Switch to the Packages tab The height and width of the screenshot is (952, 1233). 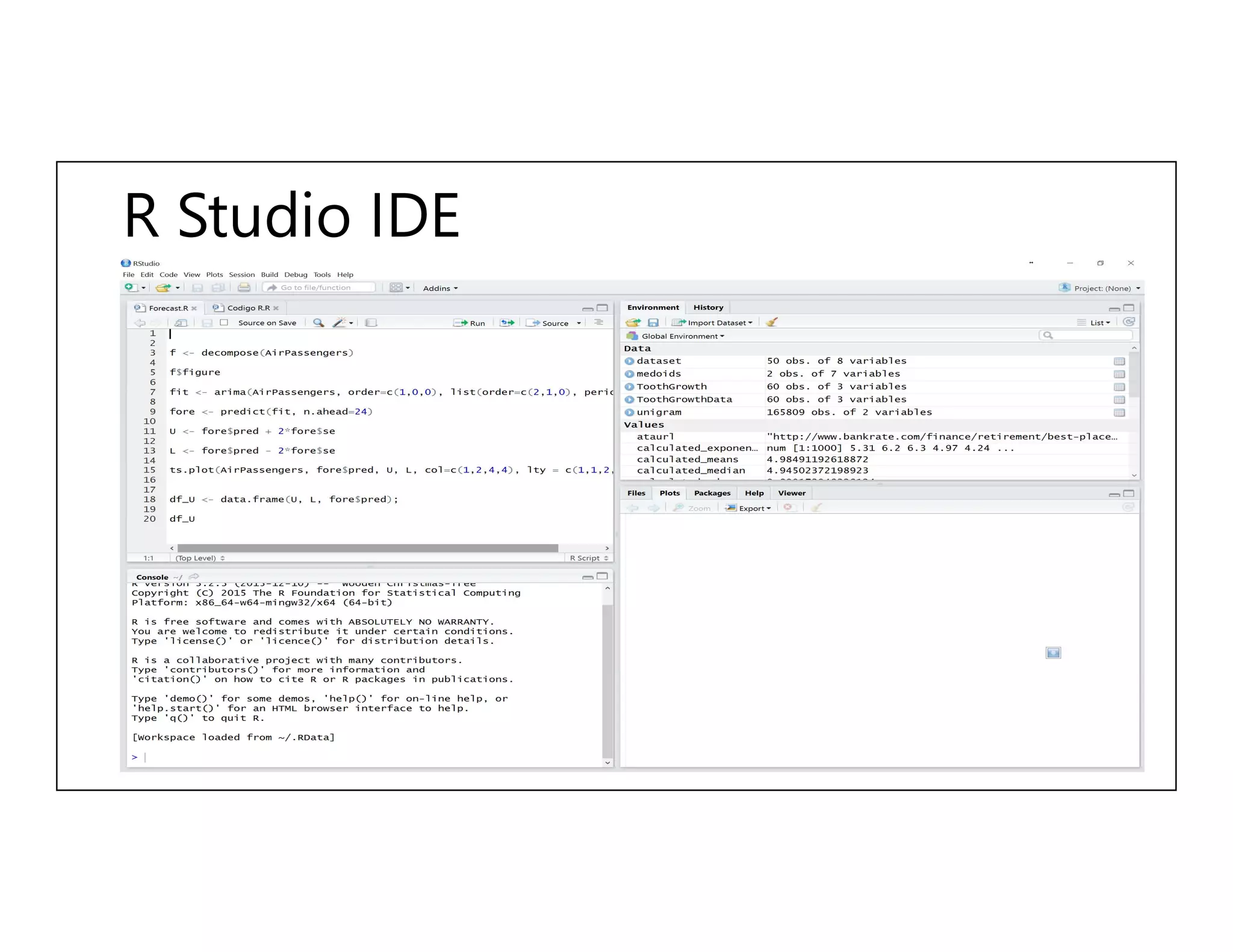point(712,493)
